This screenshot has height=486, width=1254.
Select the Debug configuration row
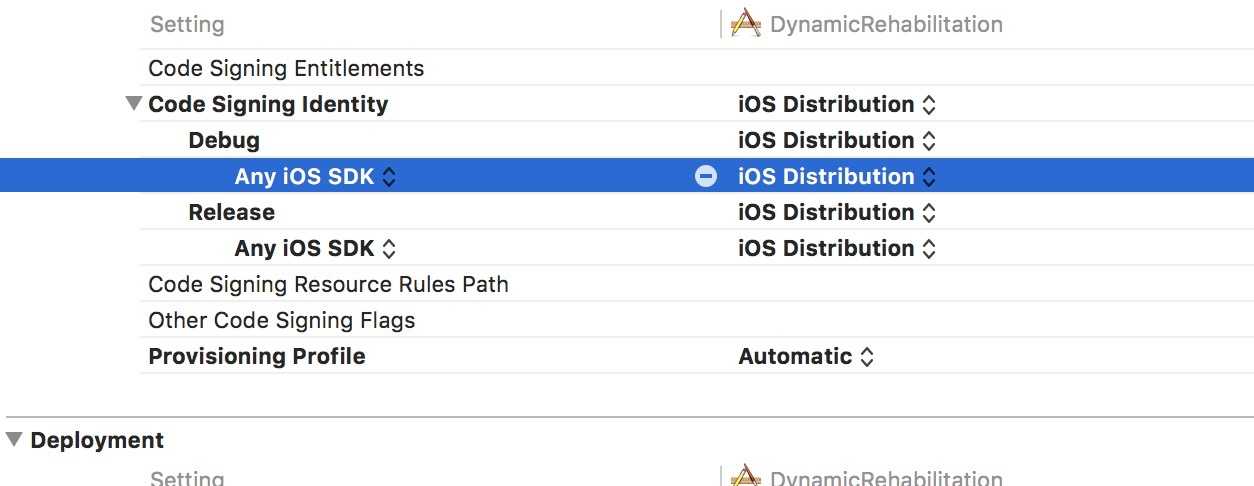[x=224, y=140]
